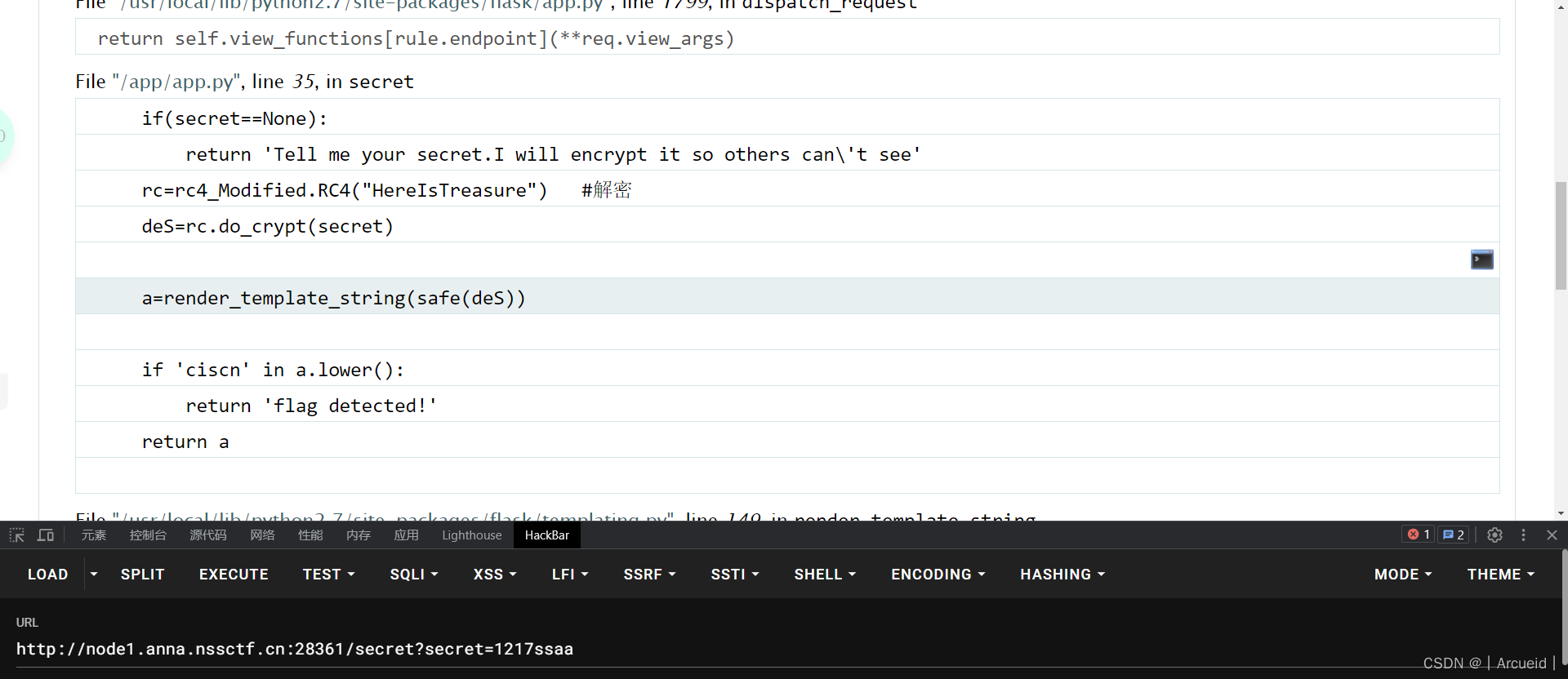Switch to the 元素 tab

pyautogui.click(x=94, y=535)
